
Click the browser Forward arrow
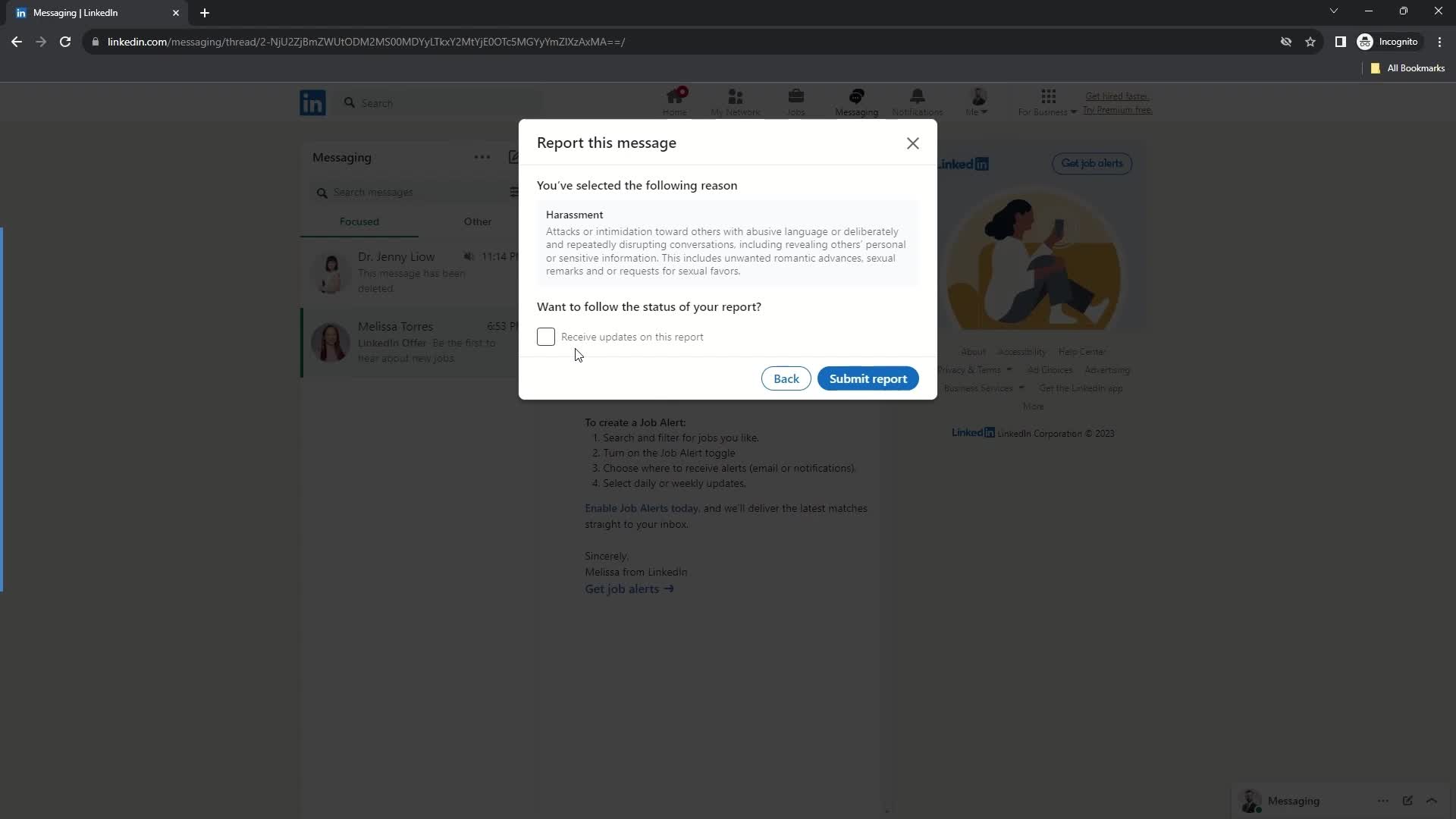click(x=41, y=42)
